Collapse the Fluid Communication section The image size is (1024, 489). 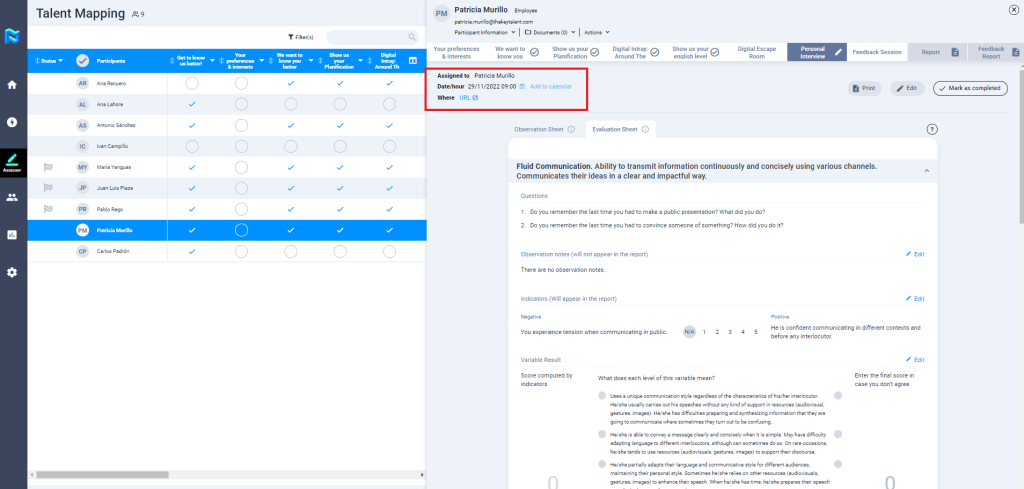coord(925,171)
